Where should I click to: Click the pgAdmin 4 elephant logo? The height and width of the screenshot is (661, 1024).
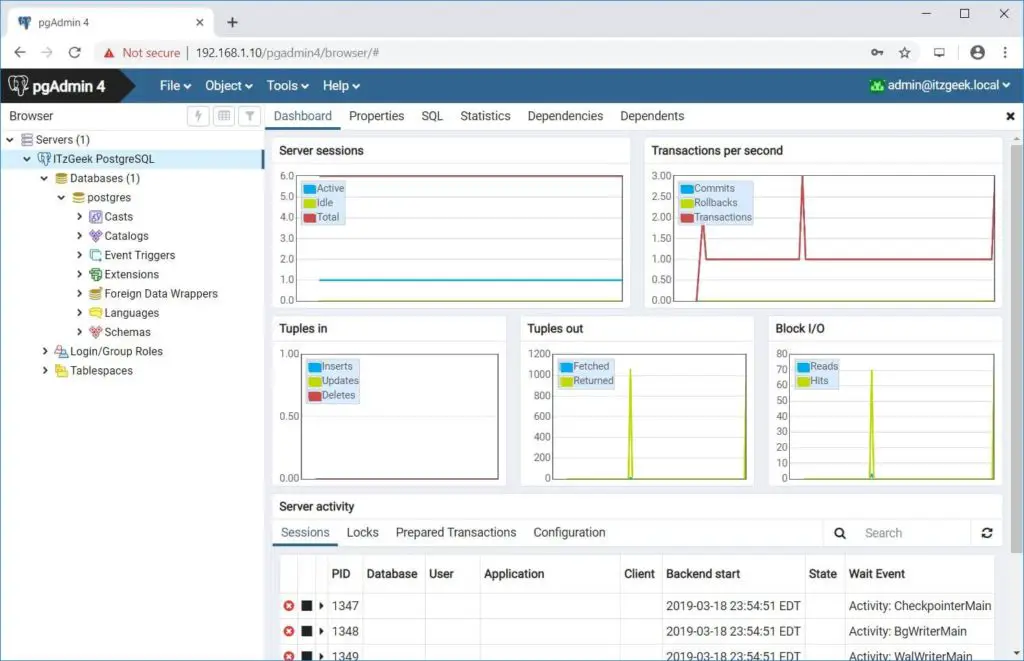18,86
